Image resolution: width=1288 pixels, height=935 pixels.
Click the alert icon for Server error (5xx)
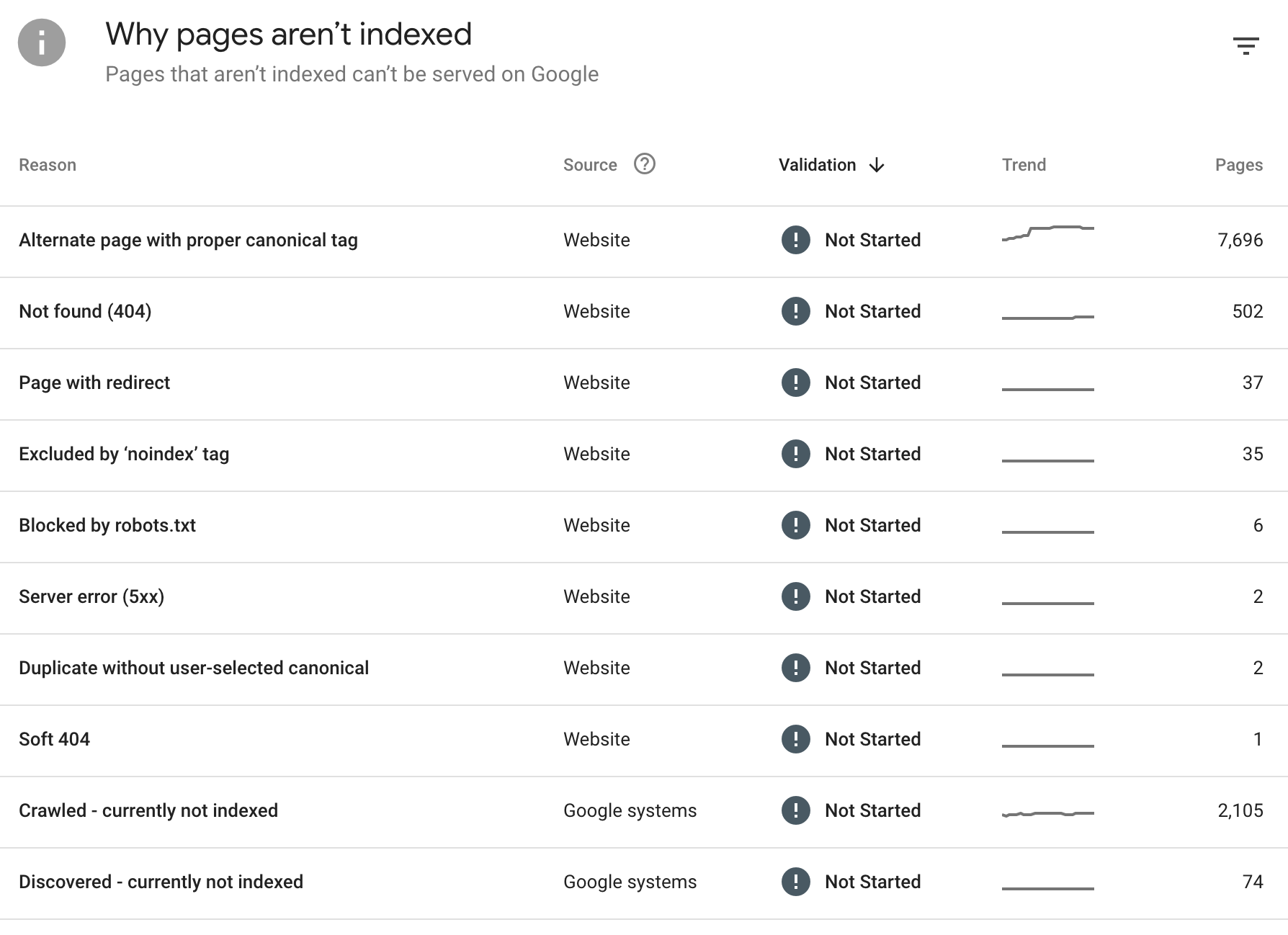(x=796, y=596)
